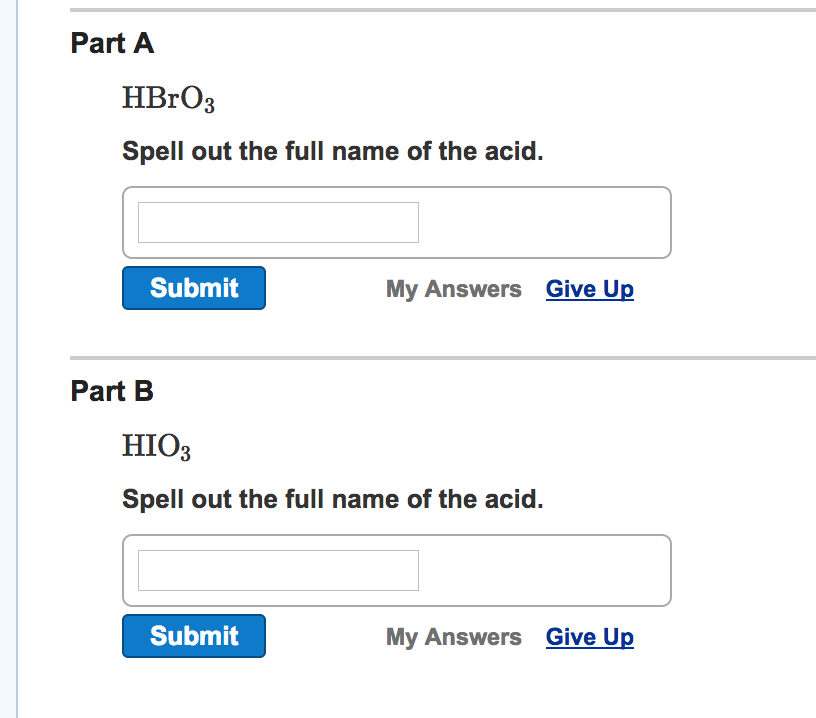Focus the acid name field in Part B
The image size is (816, 718).
coord(277,570)
